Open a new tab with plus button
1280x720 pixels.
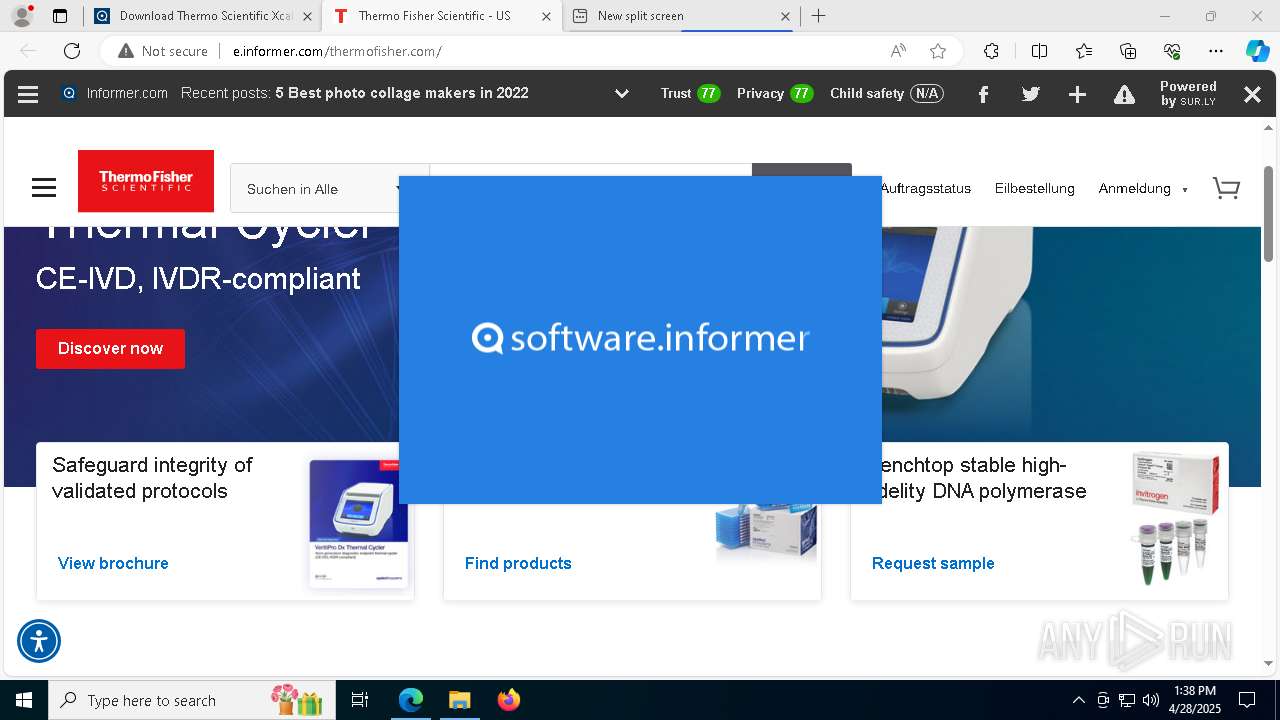(x=818, y=16)
